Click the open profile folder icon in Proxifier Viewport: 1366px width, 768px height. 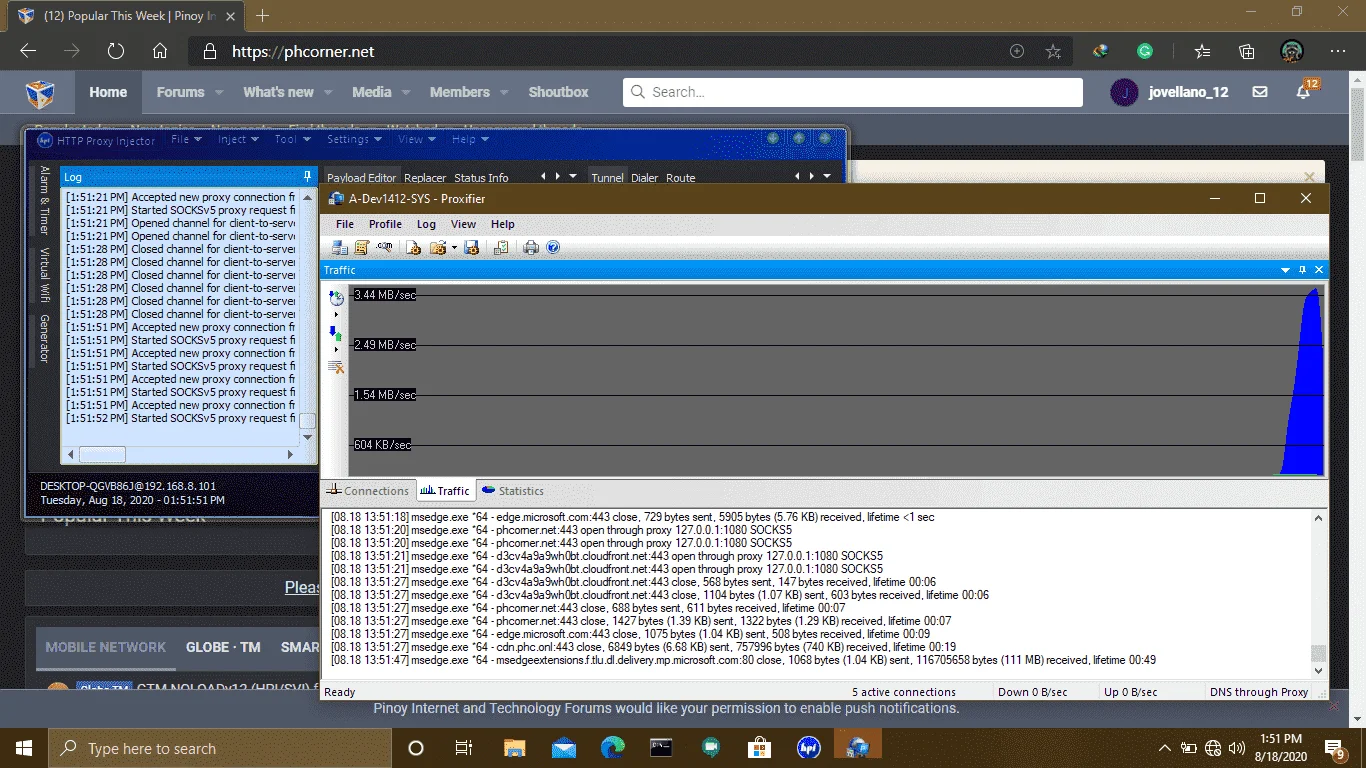[437, 247]
